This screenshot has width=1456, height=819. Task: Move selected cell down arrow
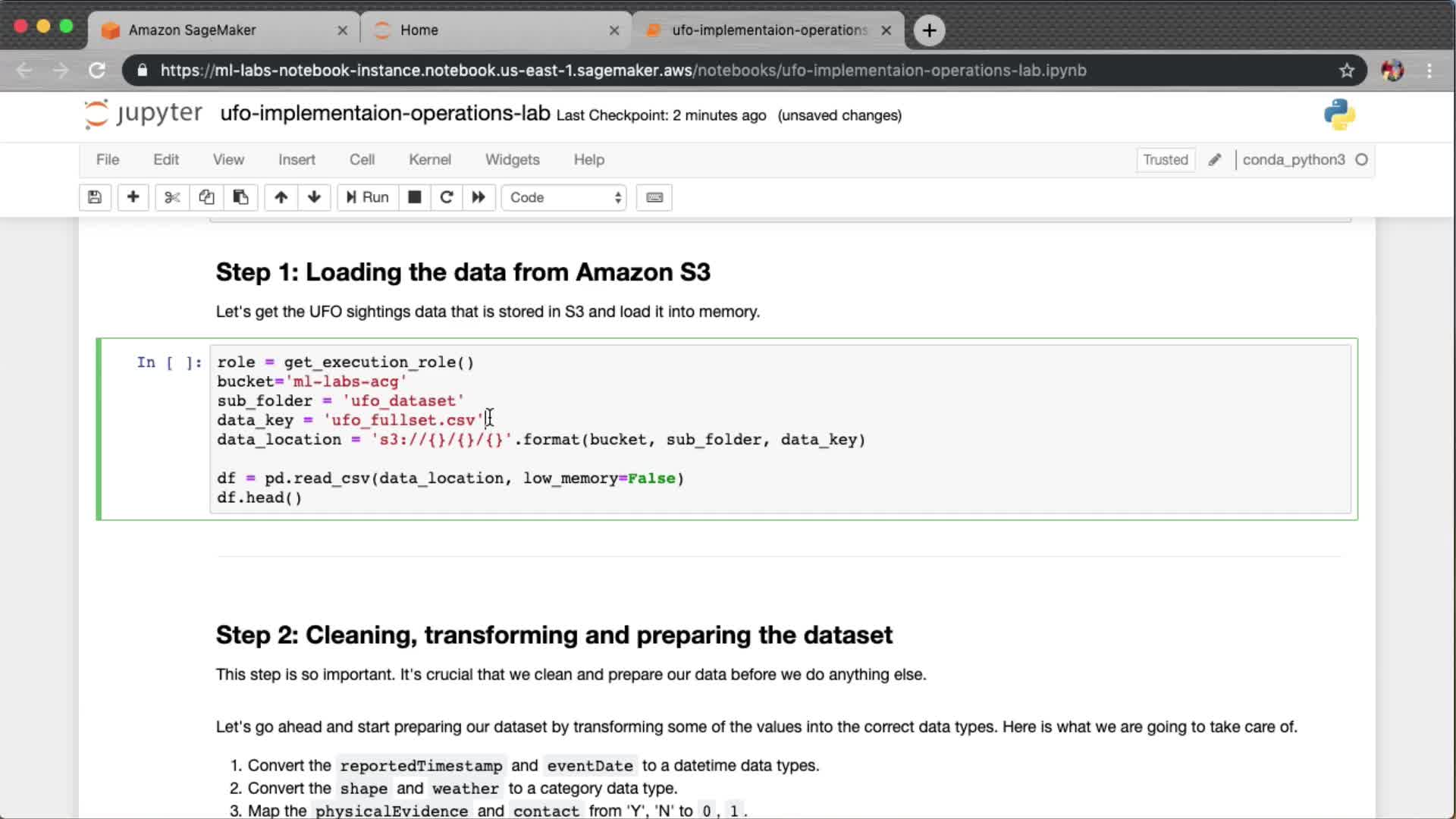[x=314, y=197]
